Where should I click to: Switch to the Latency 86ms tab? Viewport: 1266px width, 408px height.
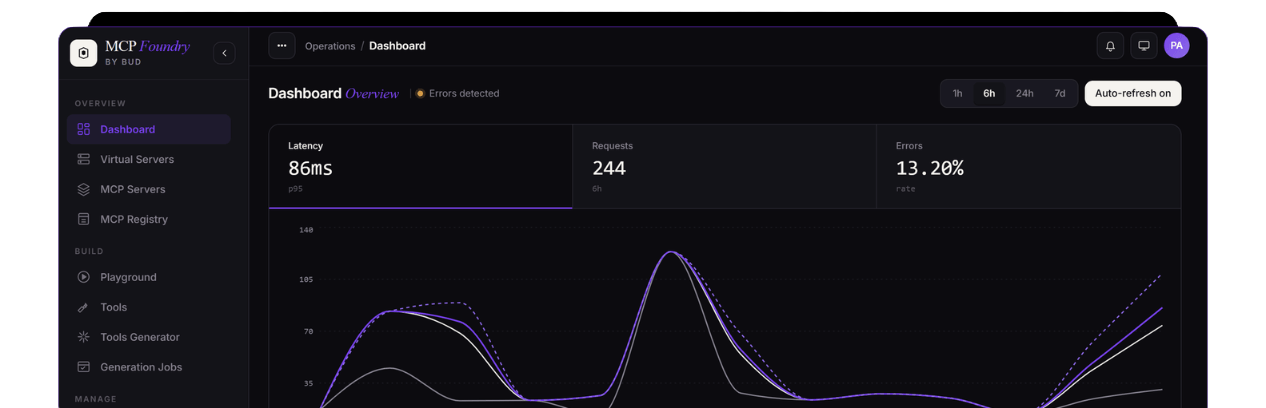421,167
